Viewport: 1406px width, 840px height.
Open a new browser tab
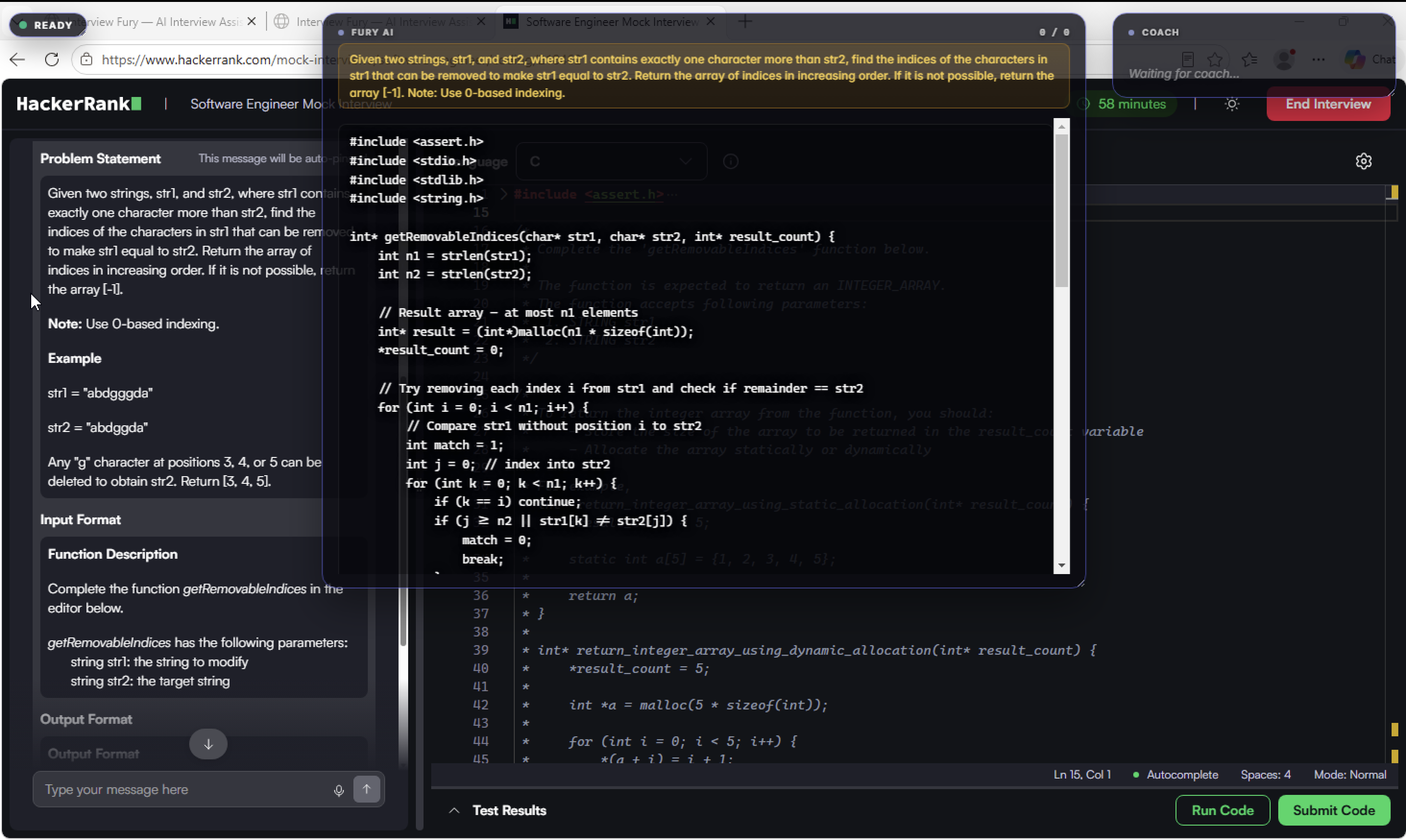pyautogui.click(x=745, y=22)
